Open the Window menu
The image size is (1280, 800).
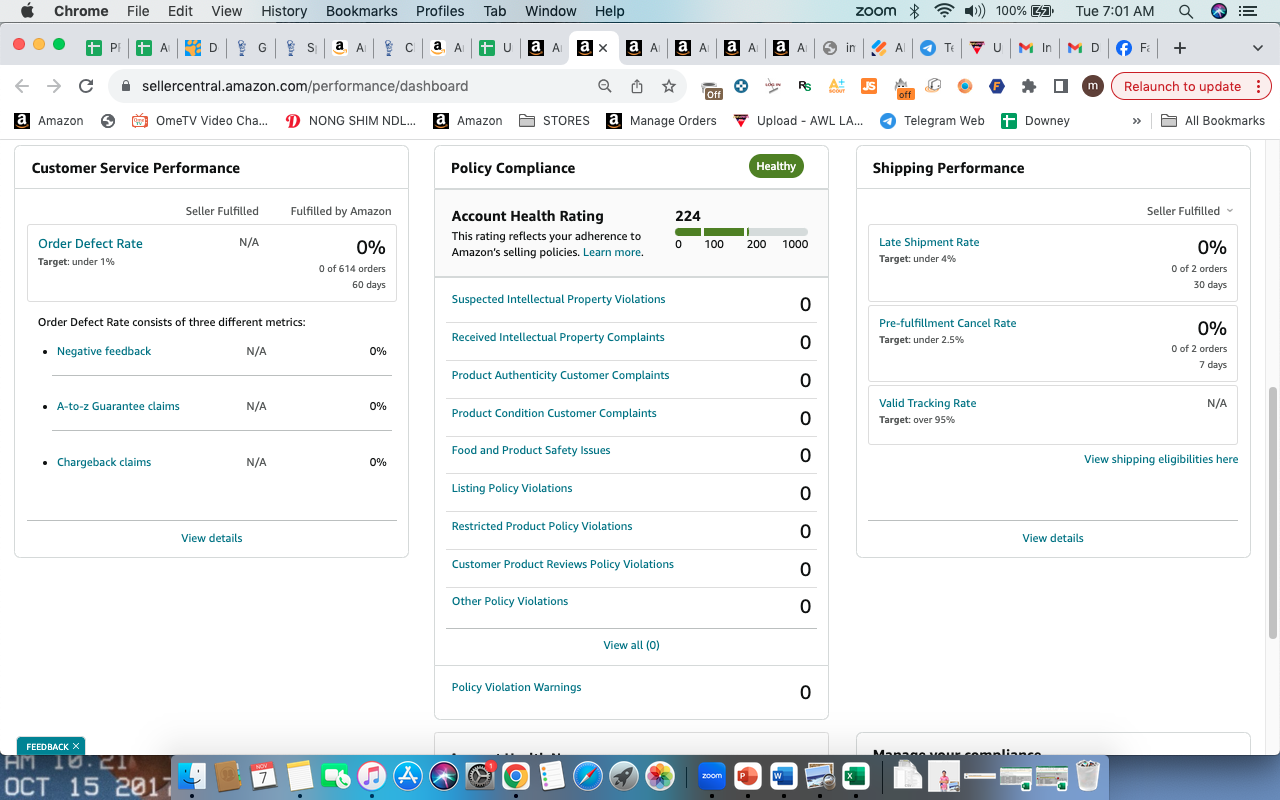tap(551, 11)
